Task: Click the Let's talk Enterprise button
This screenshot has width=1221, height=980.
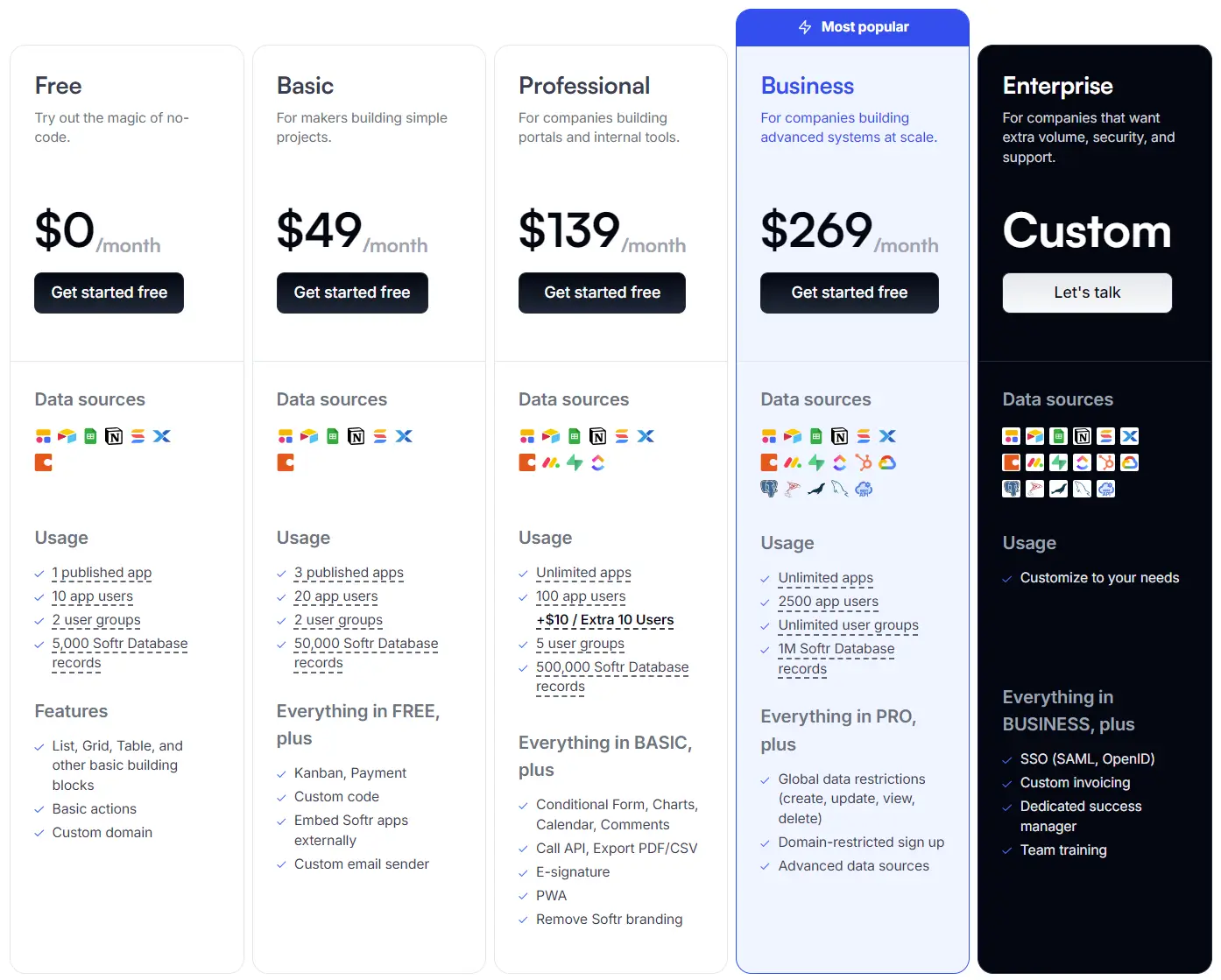Action: click(1087, 293)
